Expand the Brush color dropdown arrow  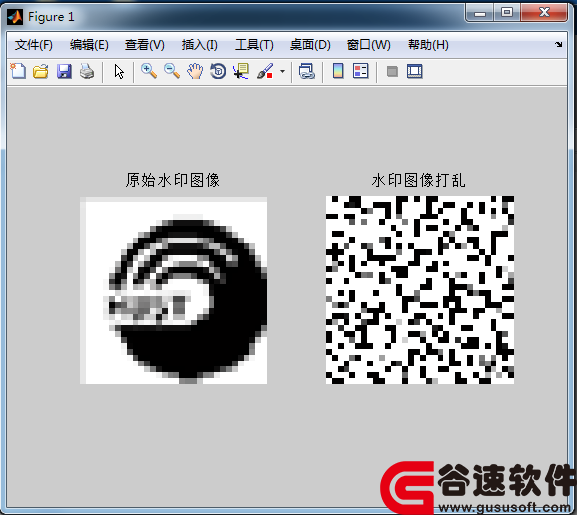click(x=282, y=71)
